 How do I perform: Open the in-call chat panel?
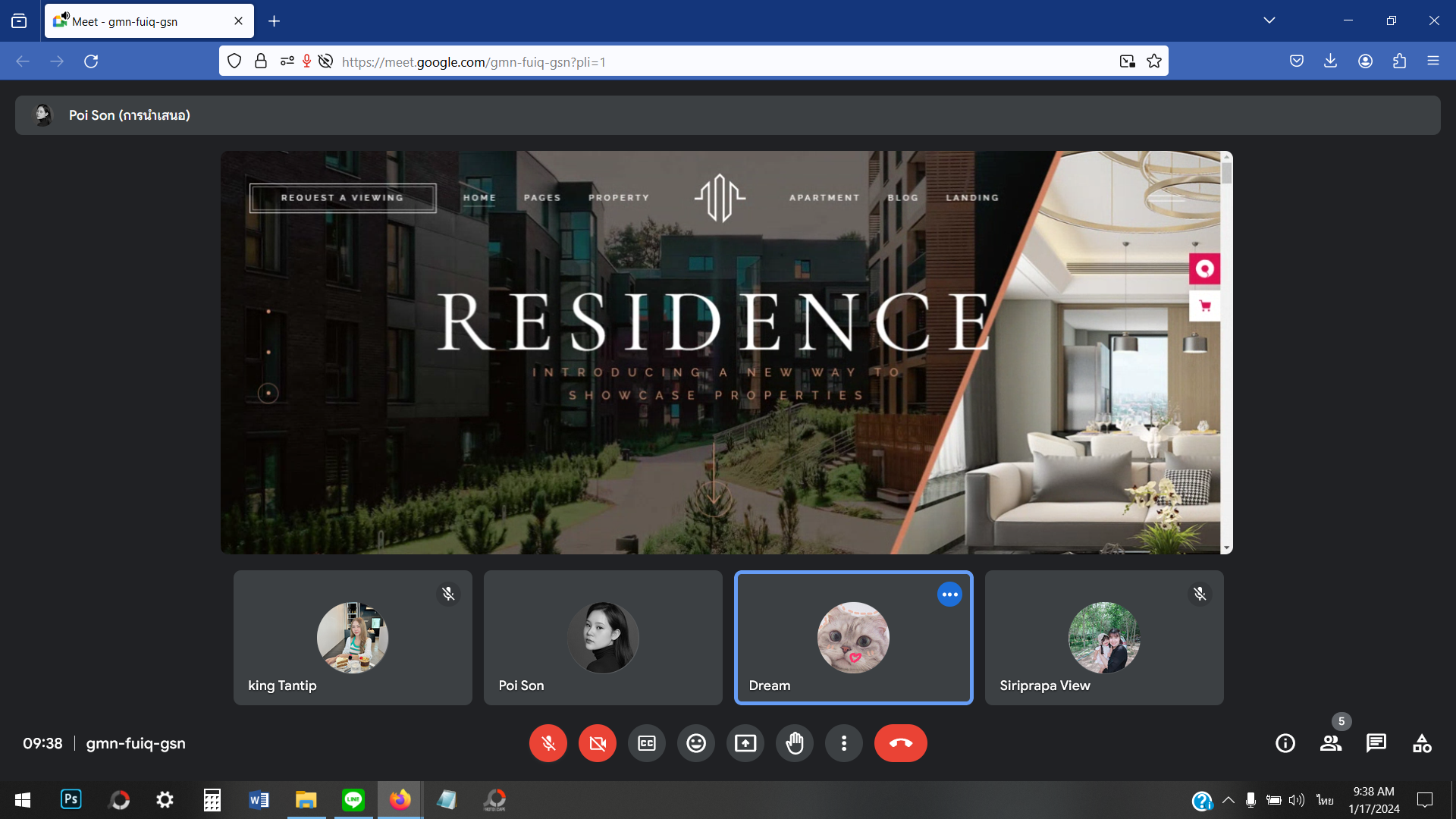pos(1376,743)
